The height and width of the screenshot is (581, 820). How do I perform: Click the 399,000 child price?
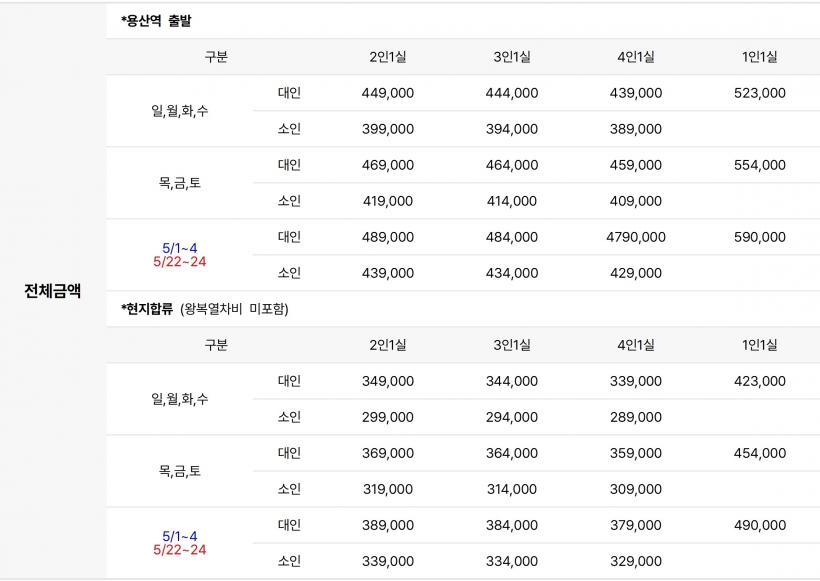tap(387, 129)
